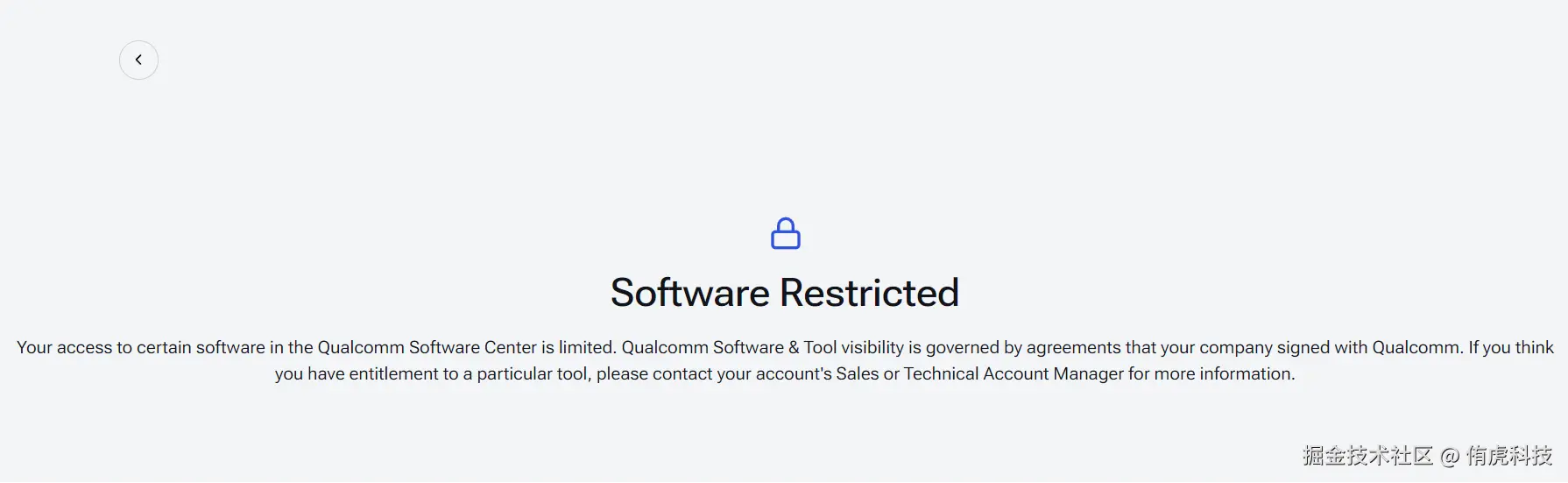
Task: Click the word entitlement in the message
Action: [394, 373]
